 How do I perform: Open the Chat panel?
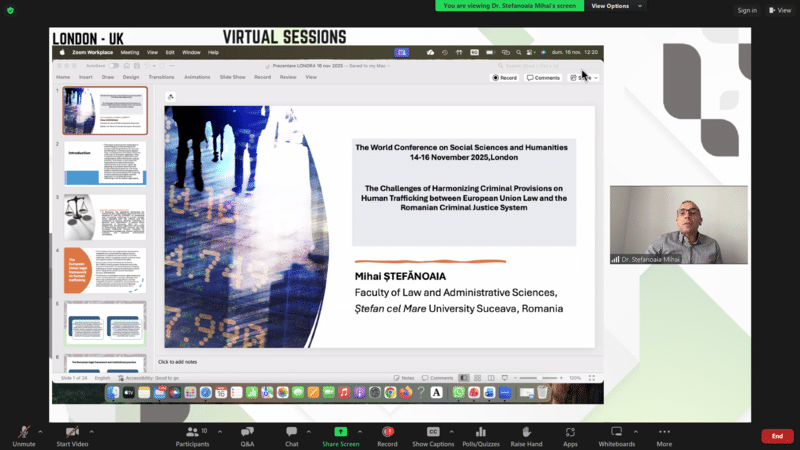click(x=291, y=435)
